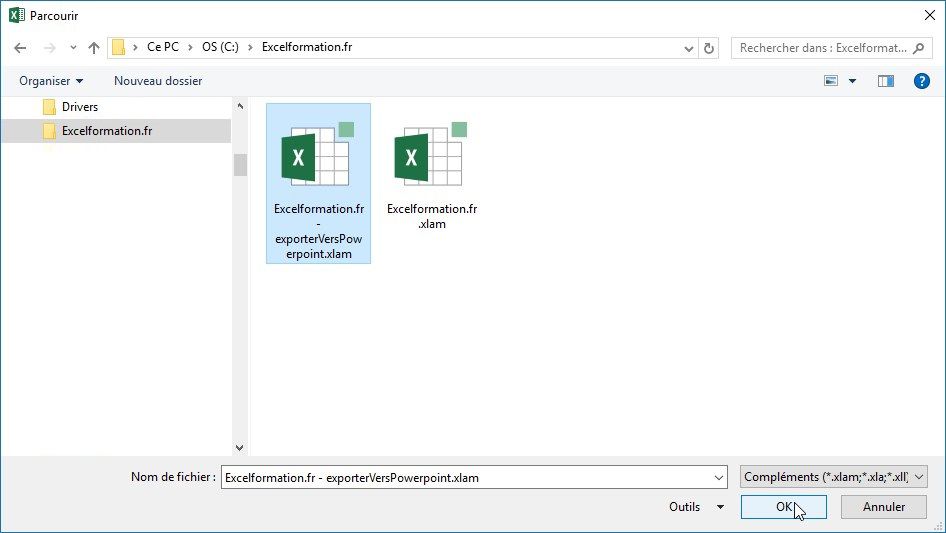Change the view using the view icon
Screen dimensions: 946x533
pyautogui.click(x=831, y=81)
